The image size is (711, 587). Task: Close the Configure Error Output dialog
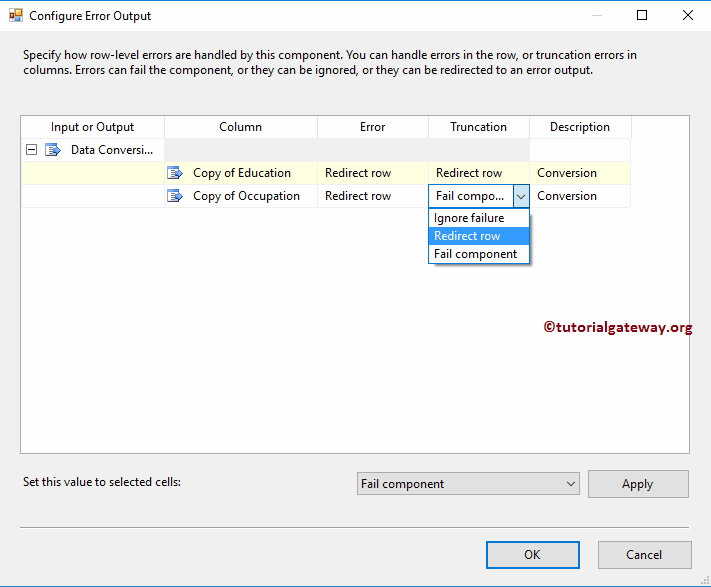tap(687, 16)
